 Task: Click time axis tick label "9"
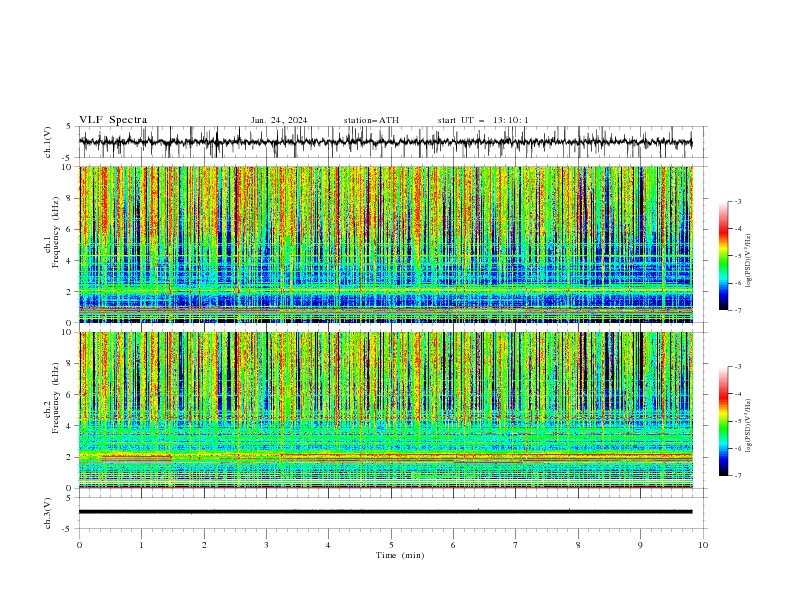(640, 545)
